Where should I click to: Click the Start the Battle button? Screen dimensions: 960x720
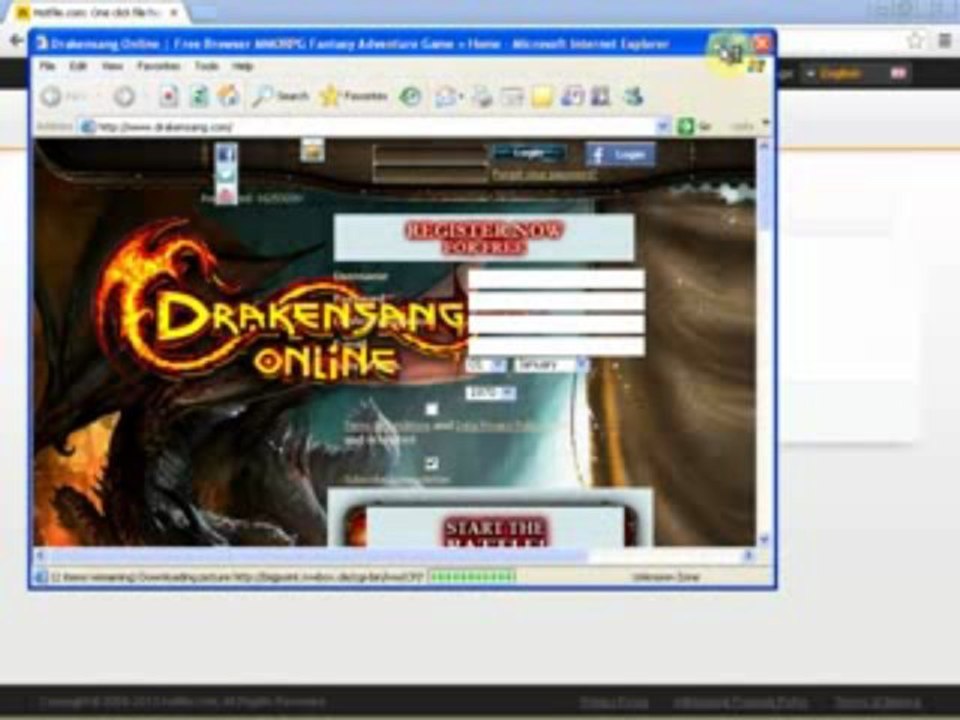[495, 532]
